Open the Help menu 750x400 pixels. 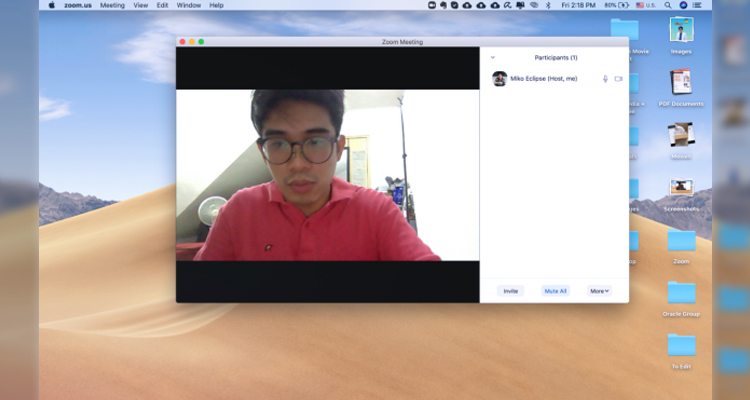click(216, 5)
